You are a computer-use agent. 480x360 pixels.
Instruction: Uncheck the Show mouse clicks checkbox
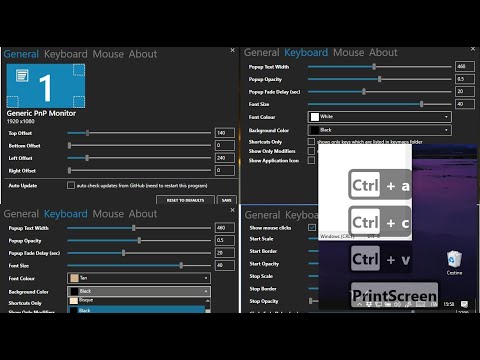pyautogui.click(x=312, y=228)
